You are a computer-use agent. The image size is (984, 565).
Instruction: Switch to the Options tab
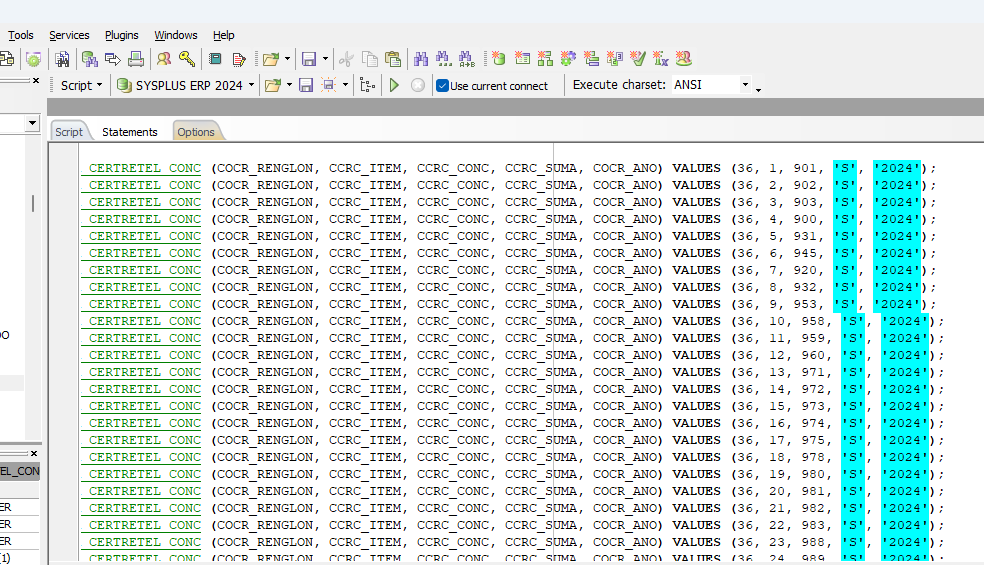click(196, 132)
